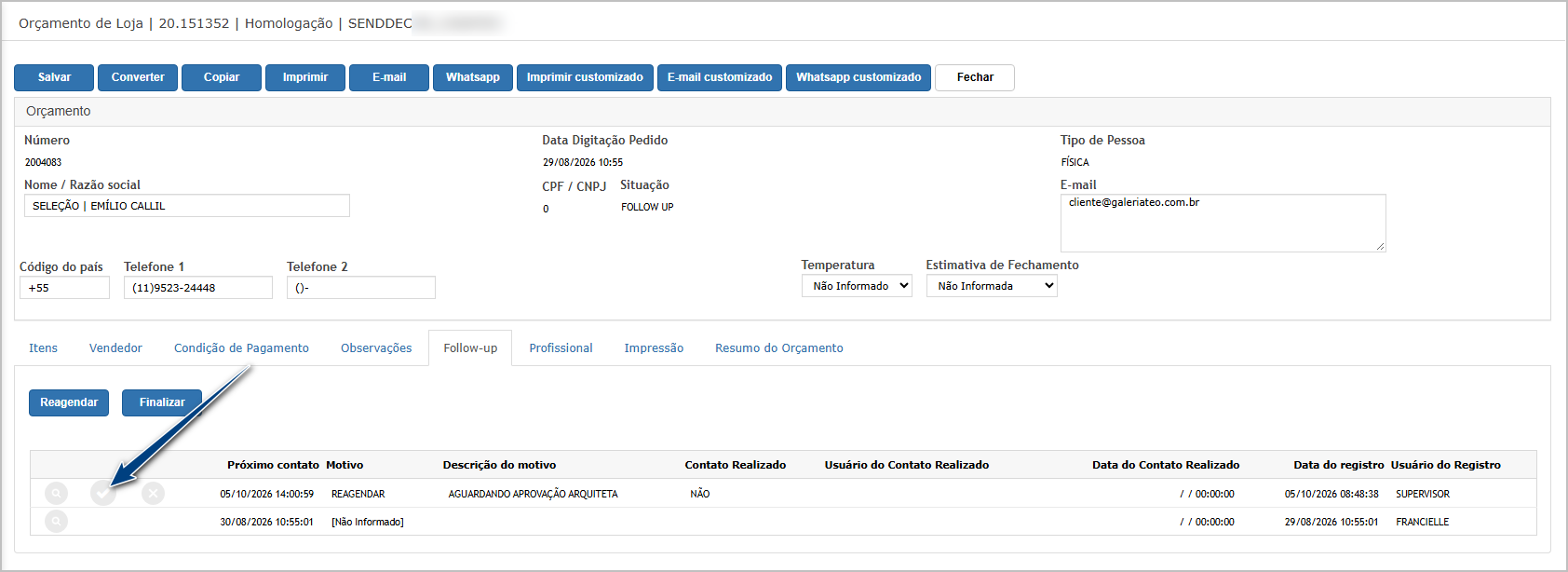Select the Profissional tab

(x=561, y=348)
